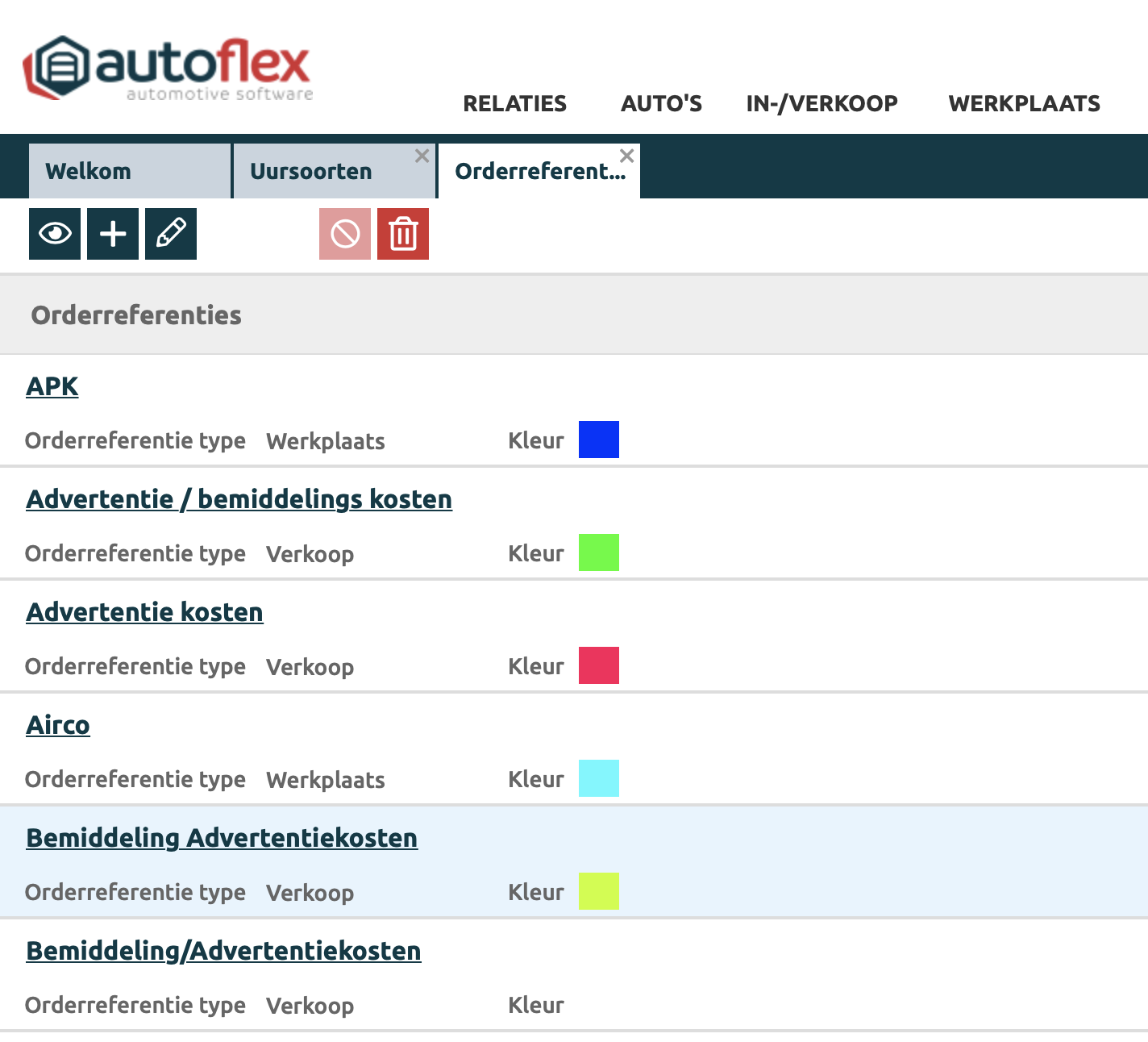Click the Autoflex logo
Image resolution: width=1148 pixels, height=1042 pixels.
[168, 68]
